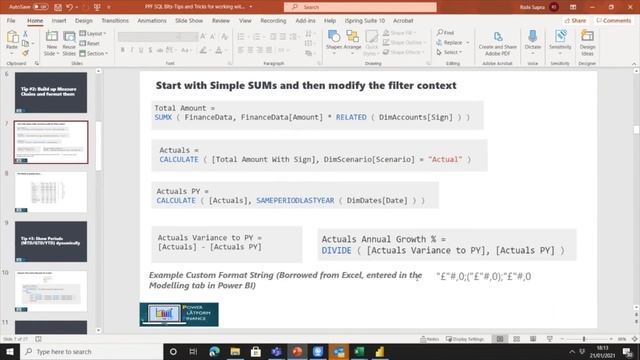Click the Format Painter brush icon
Viewport: 640px width, 360px height.
tap(25, 53)
